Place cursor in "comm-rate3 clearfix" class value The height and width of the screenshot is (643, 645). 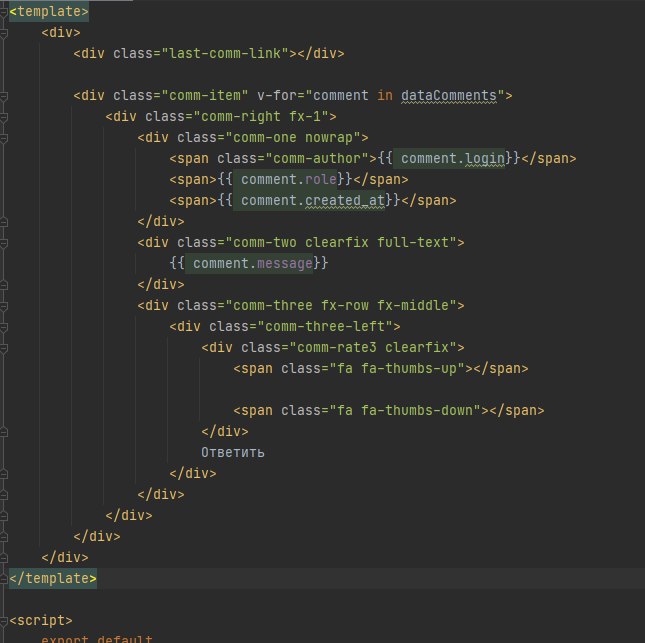374,347
